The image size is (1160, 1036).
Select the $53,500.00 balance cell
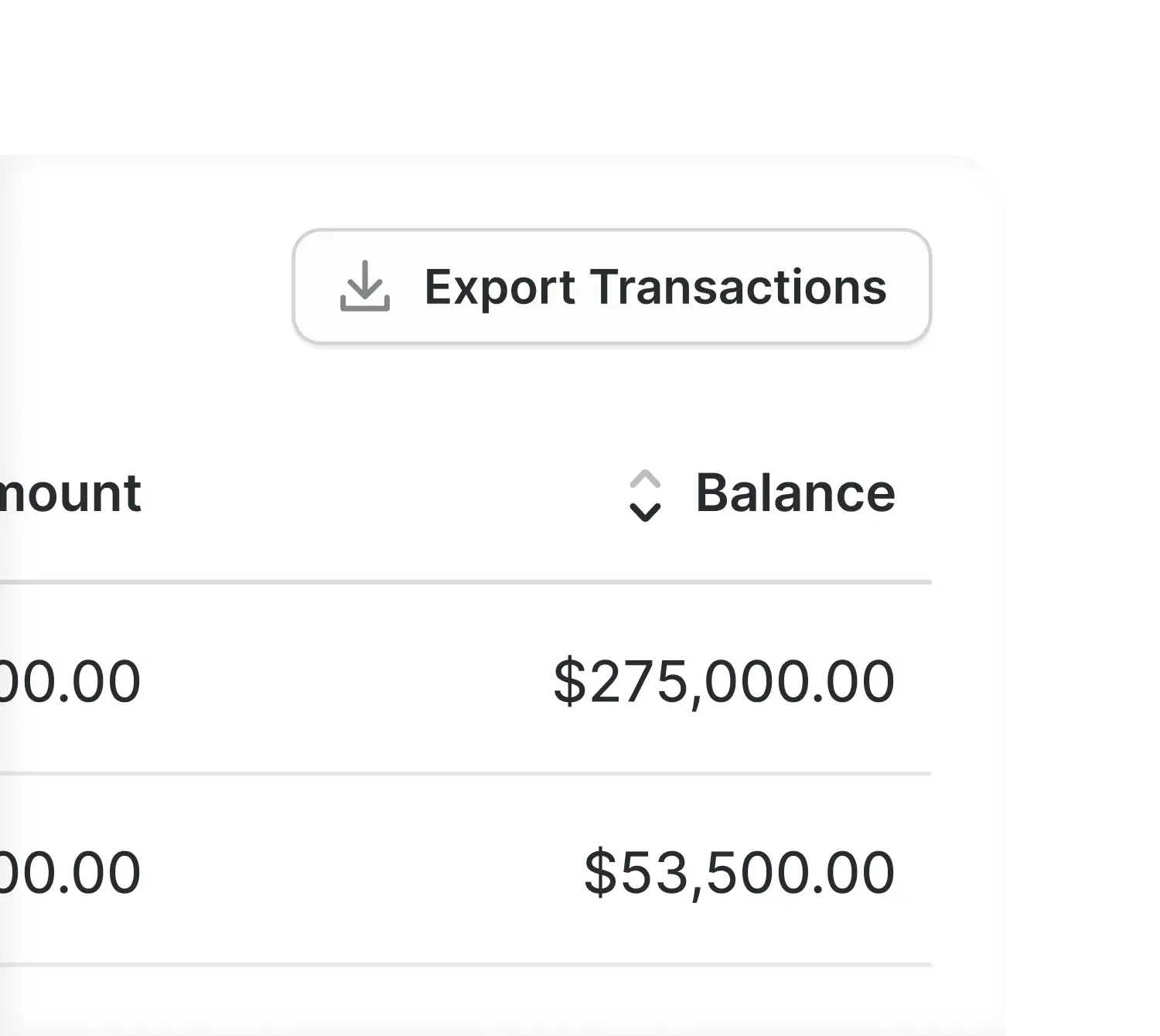click(x=739, y=873)
